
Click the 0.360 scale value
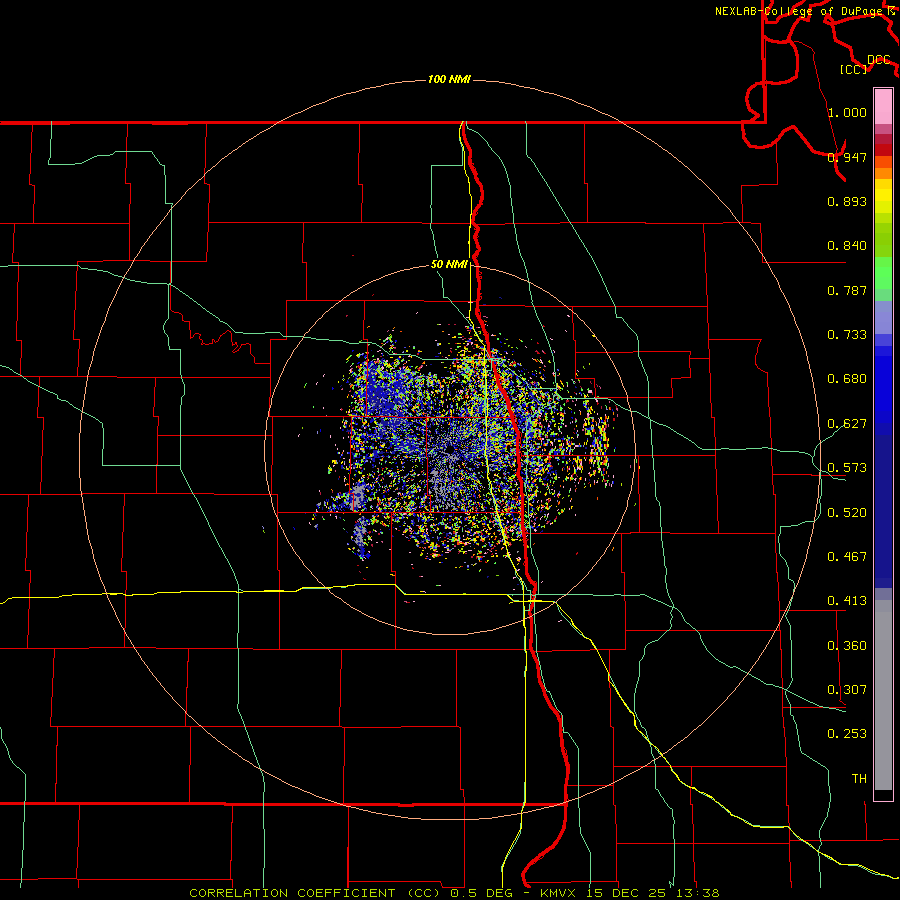tap(847, 646)
